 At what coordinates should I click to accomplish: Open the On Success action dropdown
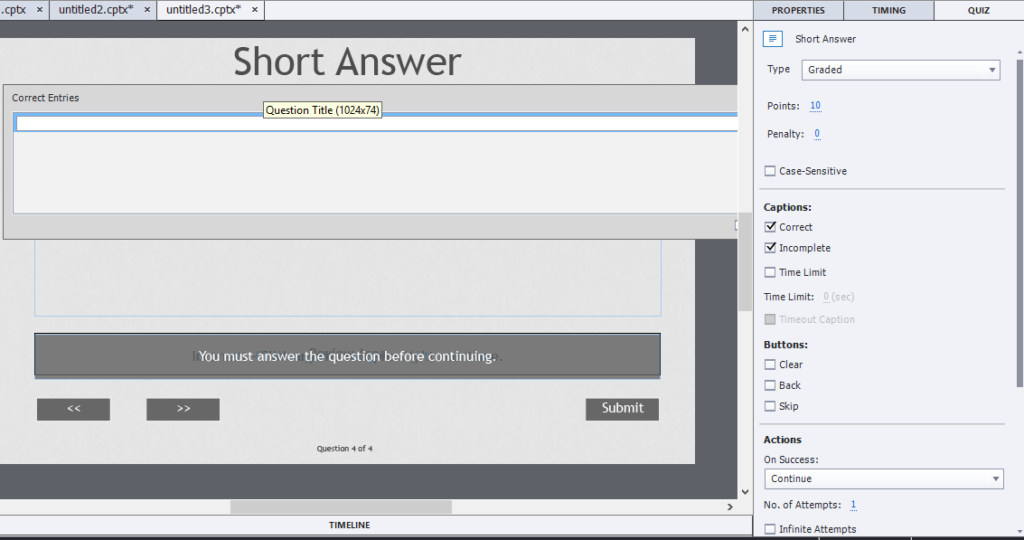click(884, 479)
